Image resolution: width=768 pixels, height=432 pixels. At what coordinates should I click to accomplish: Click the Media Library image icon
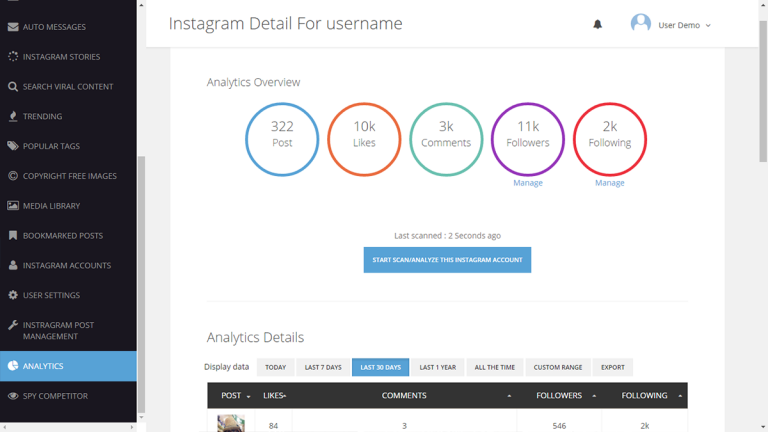pos(13,206)
